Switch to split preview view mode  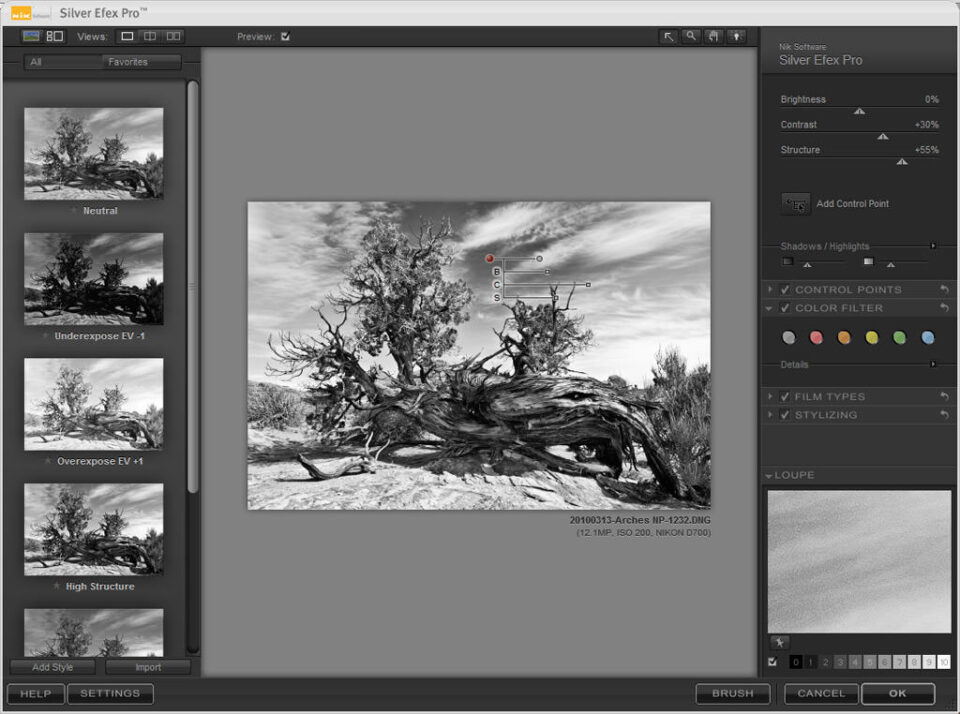[x=150, y=37]
